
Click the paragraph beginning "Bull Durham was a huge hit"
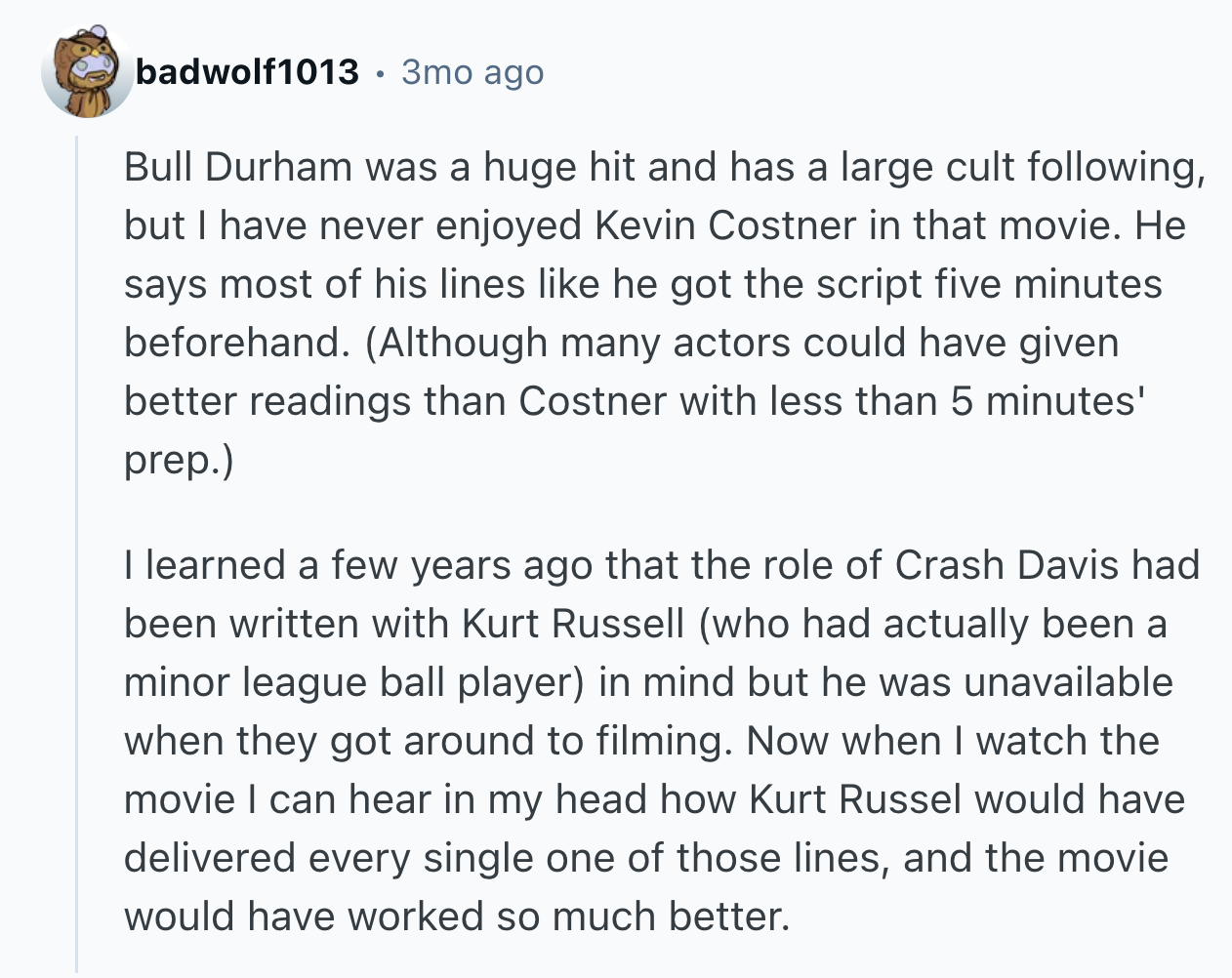tap(664, 312)
